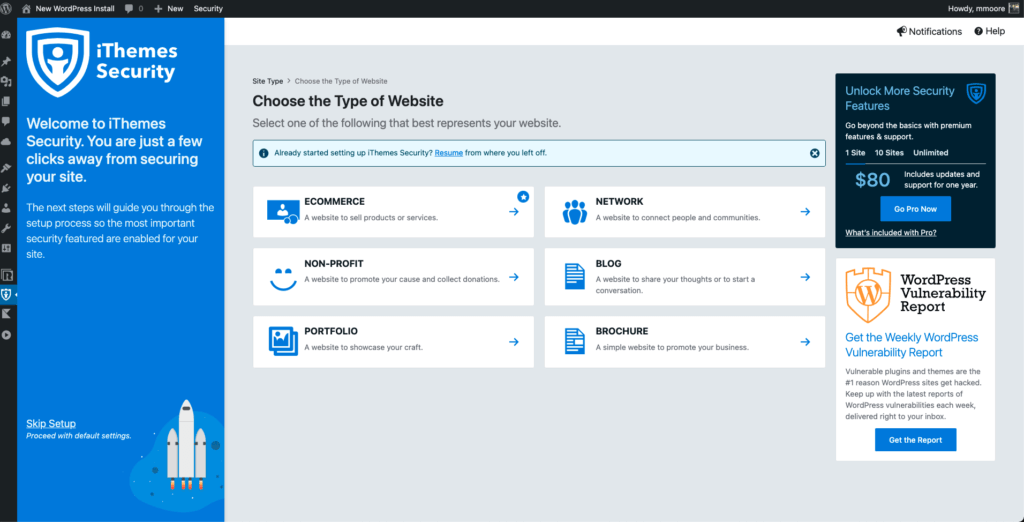
Task: Click the shield icon in Unlock More Security panel
Action: (976, 93)
